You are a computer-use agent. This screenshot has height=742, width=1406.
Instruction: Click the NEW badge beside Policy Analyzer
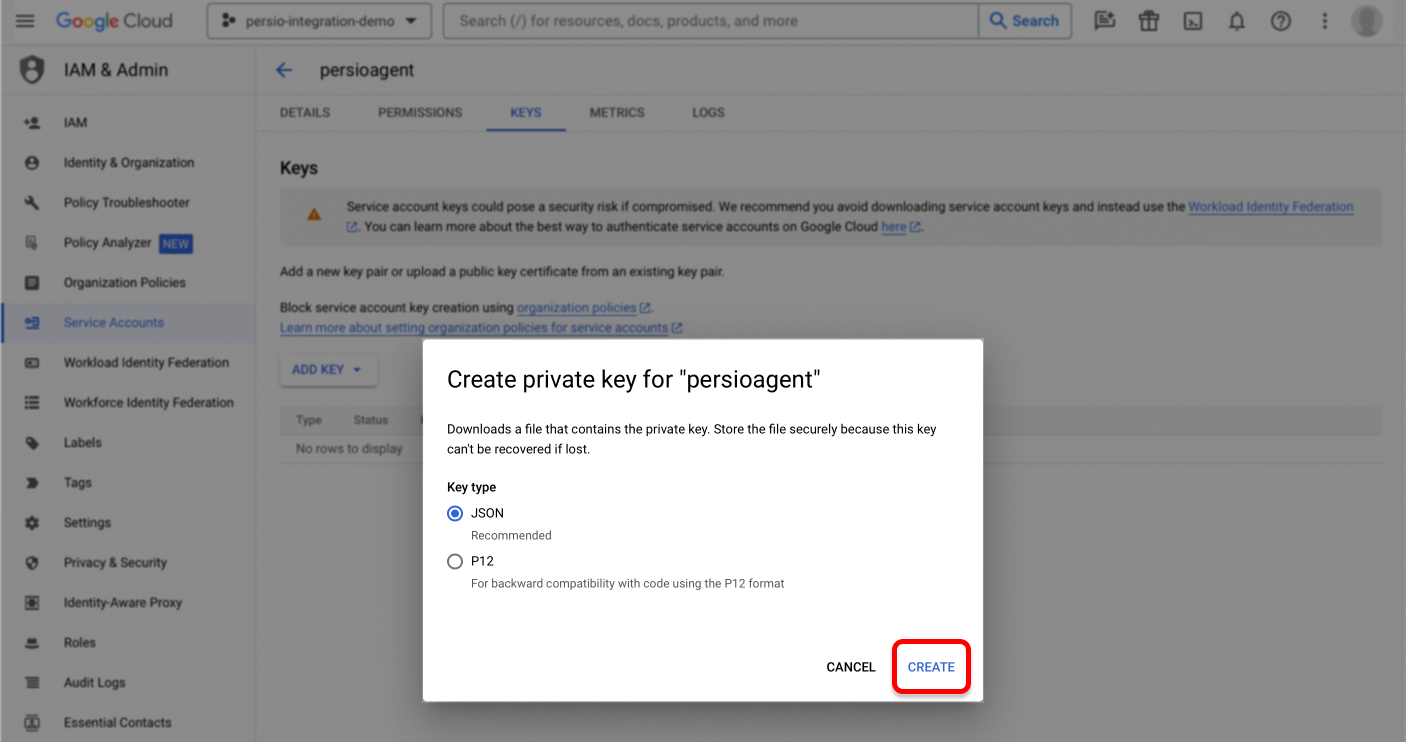(175, 243)
